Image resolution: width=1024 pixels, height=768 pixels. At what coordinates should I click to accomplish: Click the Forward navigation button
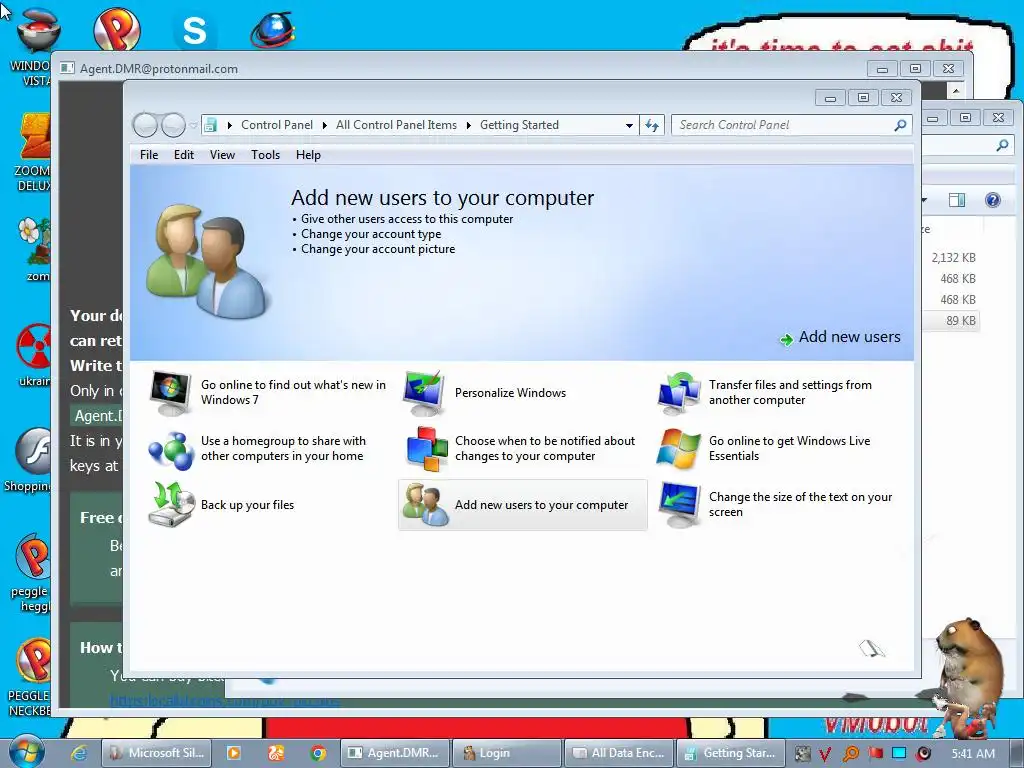173,125
